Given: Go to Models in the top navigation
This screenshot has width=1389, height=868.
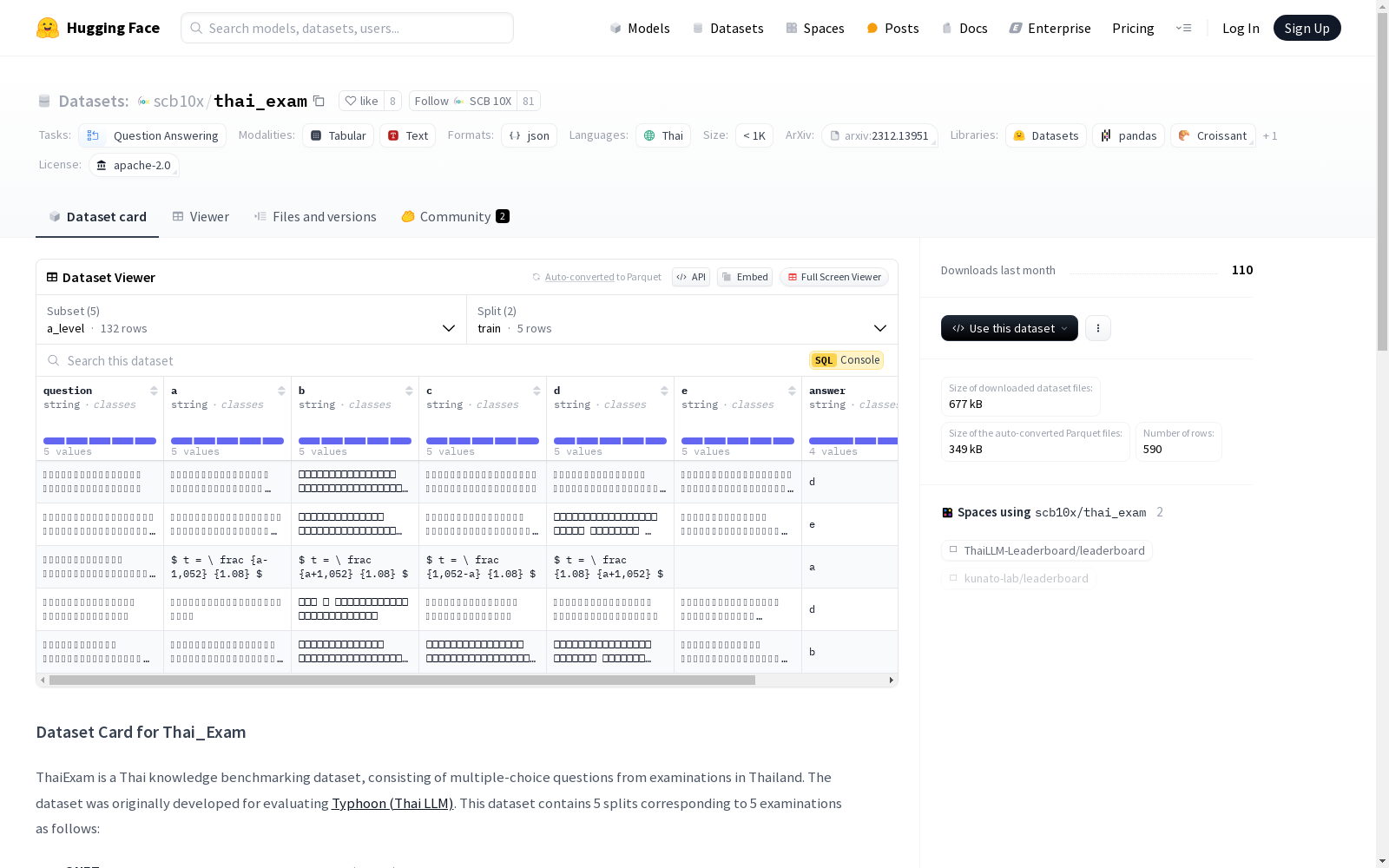Looking at the screenshot, I should pos(640,28).
